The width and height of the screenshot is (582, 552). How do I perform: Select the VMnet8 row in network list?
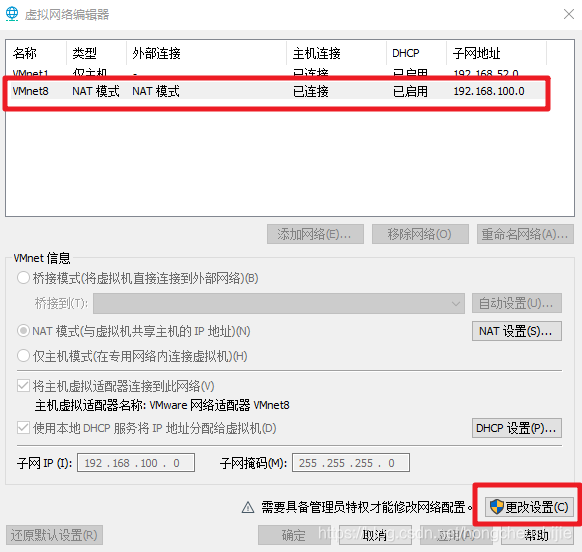click(x=277, y=91)
